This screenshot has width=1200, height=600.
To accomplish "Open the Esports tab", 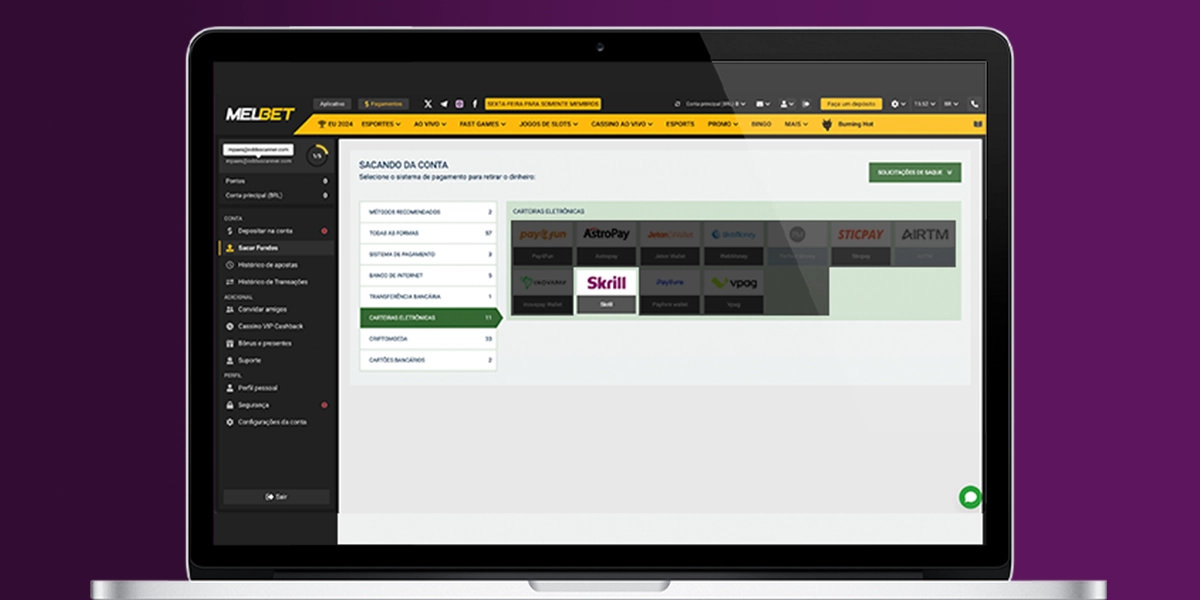I will click(x=680, y=124).
